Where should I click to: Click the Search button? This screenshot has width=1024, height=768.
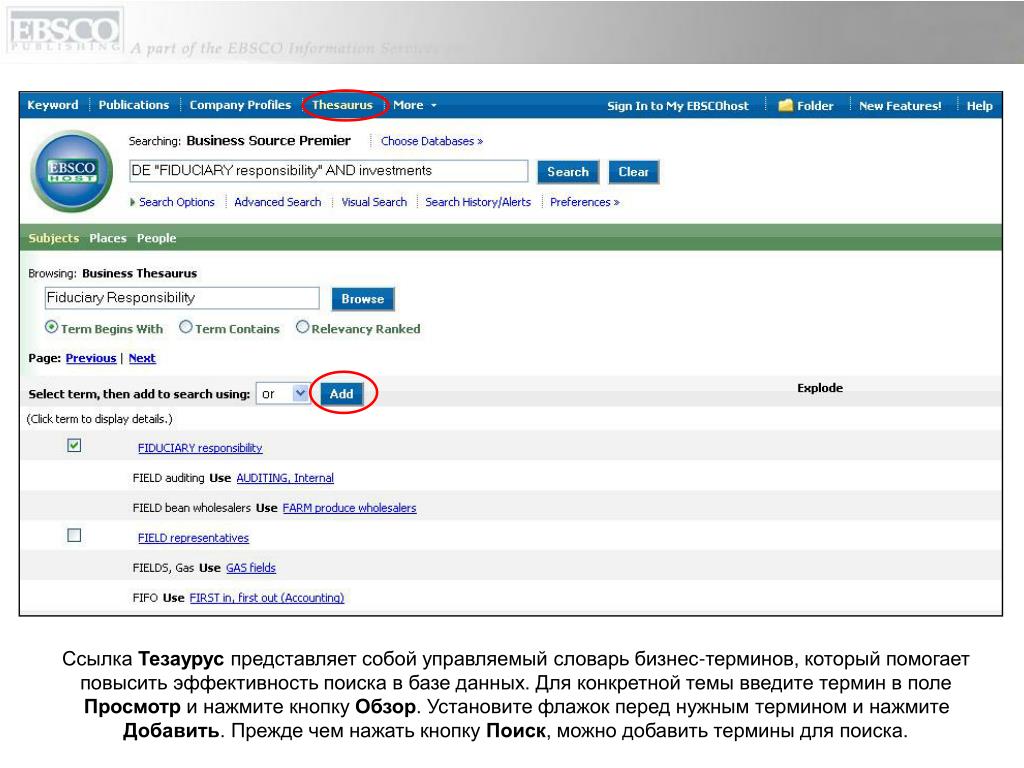click(x=568, y=172)
